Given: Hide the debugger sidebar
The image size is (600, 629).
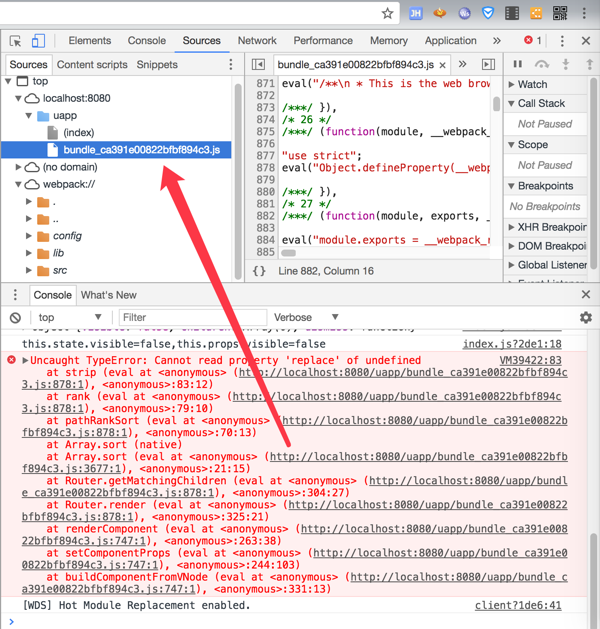Looking at the screenshot, I should coord(488,65).
